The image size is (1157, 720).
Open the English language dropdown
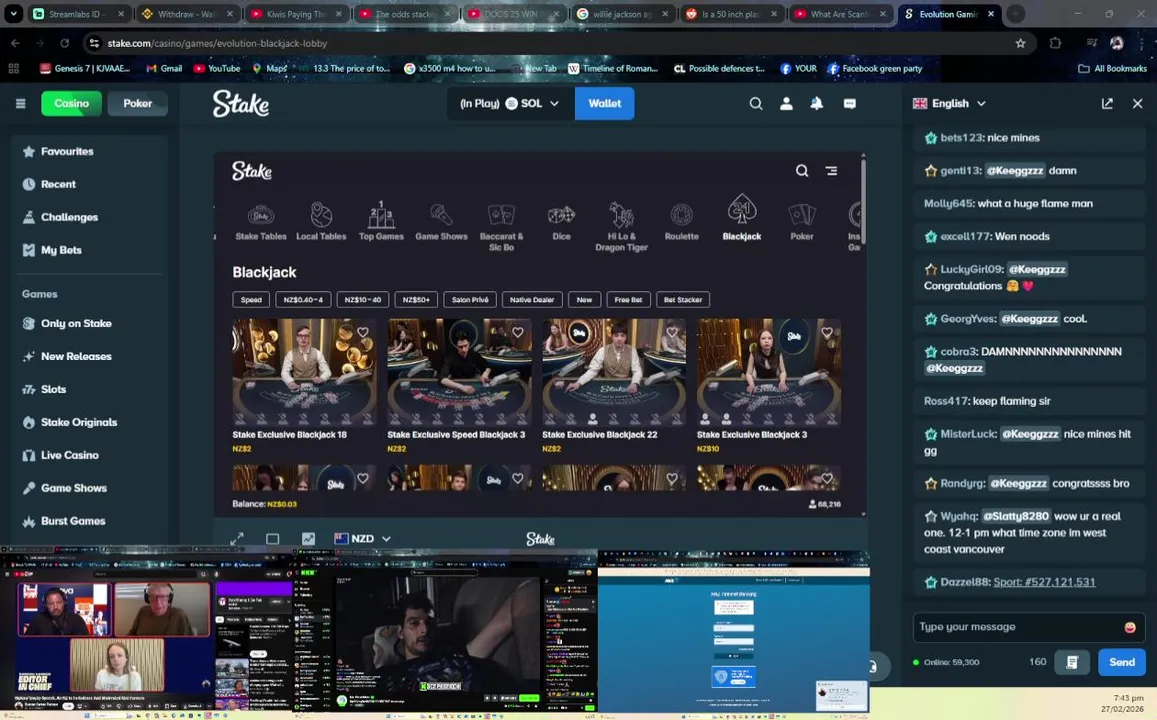click(950, 104)
